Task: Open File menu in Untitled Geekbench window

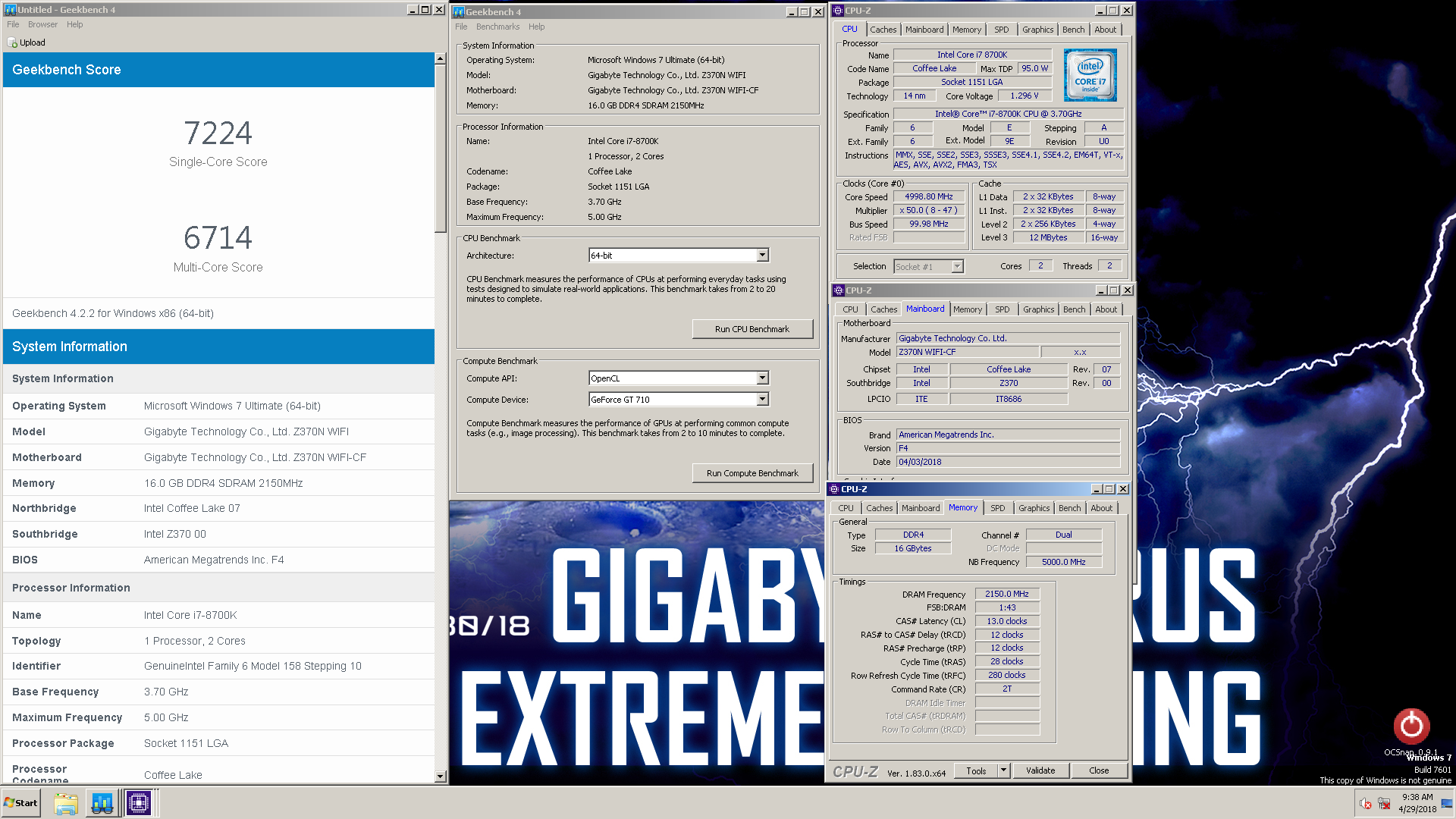Action: (x=13, y=24)
